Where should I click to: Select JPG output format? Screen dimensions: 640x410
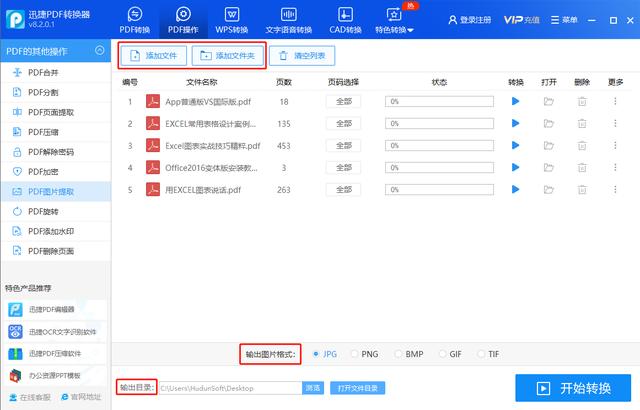(325, 354)
